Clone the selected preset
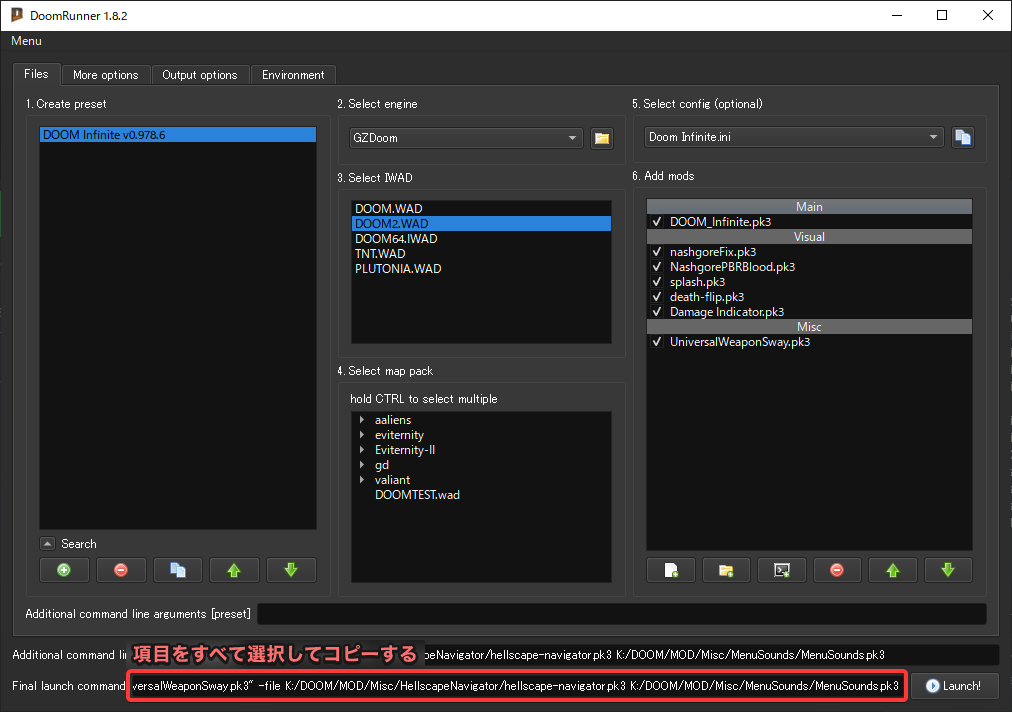This screenshot has width=1012, height=712. click(x=177, y=570)
